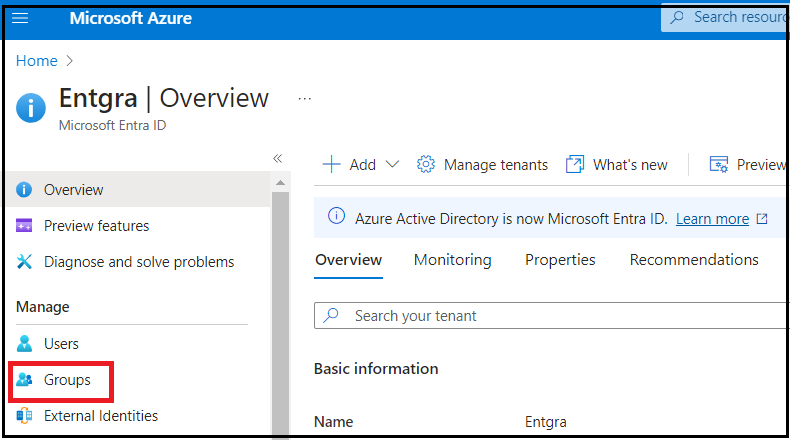
Task: Open Groups in Manage section
Action: [67, 380]
